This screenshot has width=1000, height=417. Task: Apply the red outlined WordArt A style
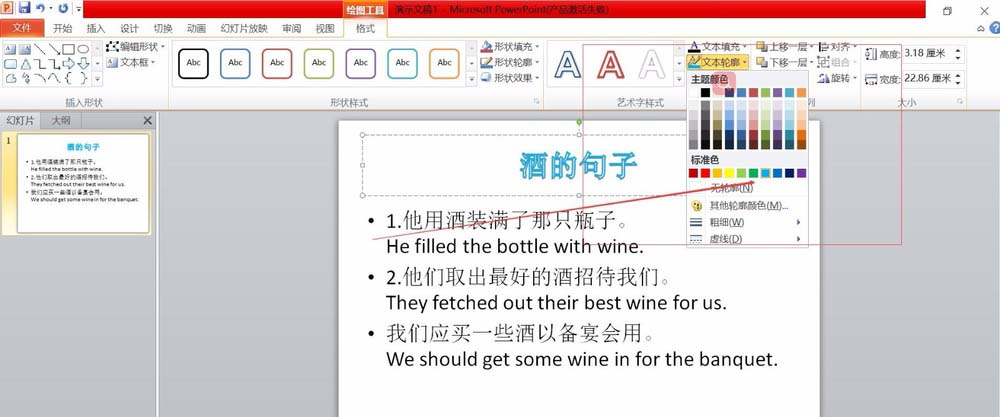coord(610,64)
